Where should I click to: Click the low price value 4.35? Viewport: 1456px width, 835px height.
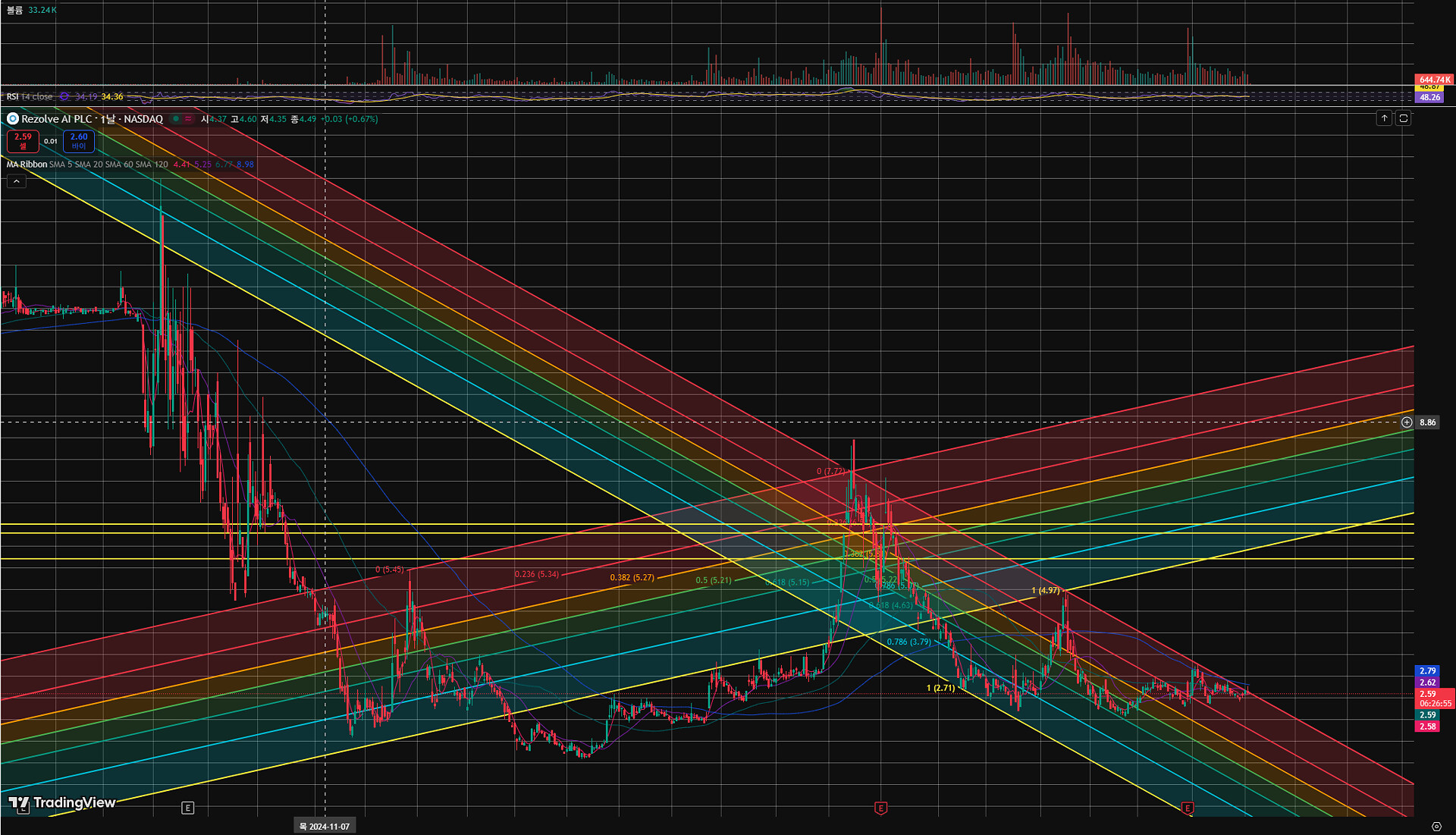click(278, 119)
